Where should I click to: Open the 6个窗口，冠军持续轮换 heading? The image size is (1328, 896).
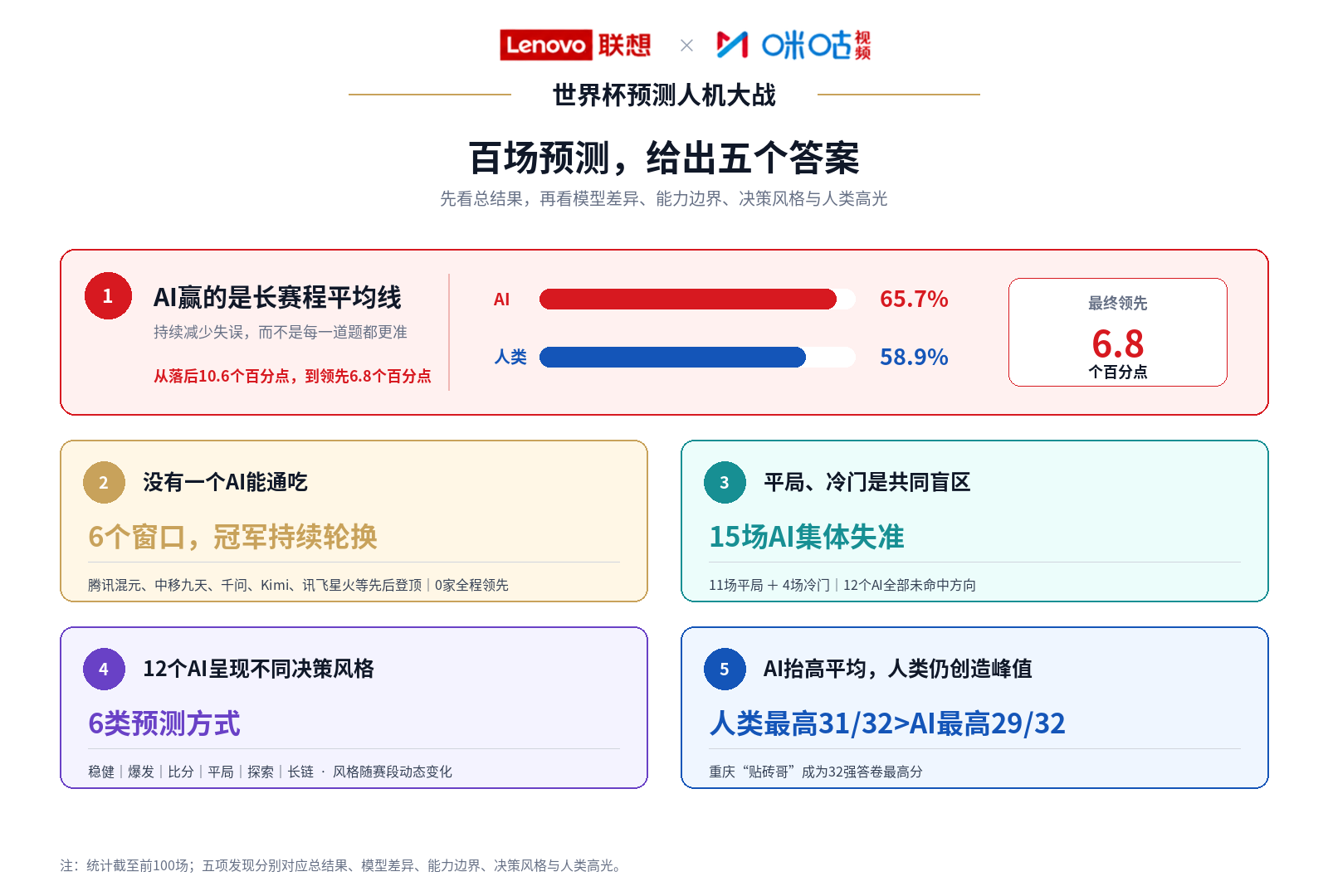coord(232,537)
